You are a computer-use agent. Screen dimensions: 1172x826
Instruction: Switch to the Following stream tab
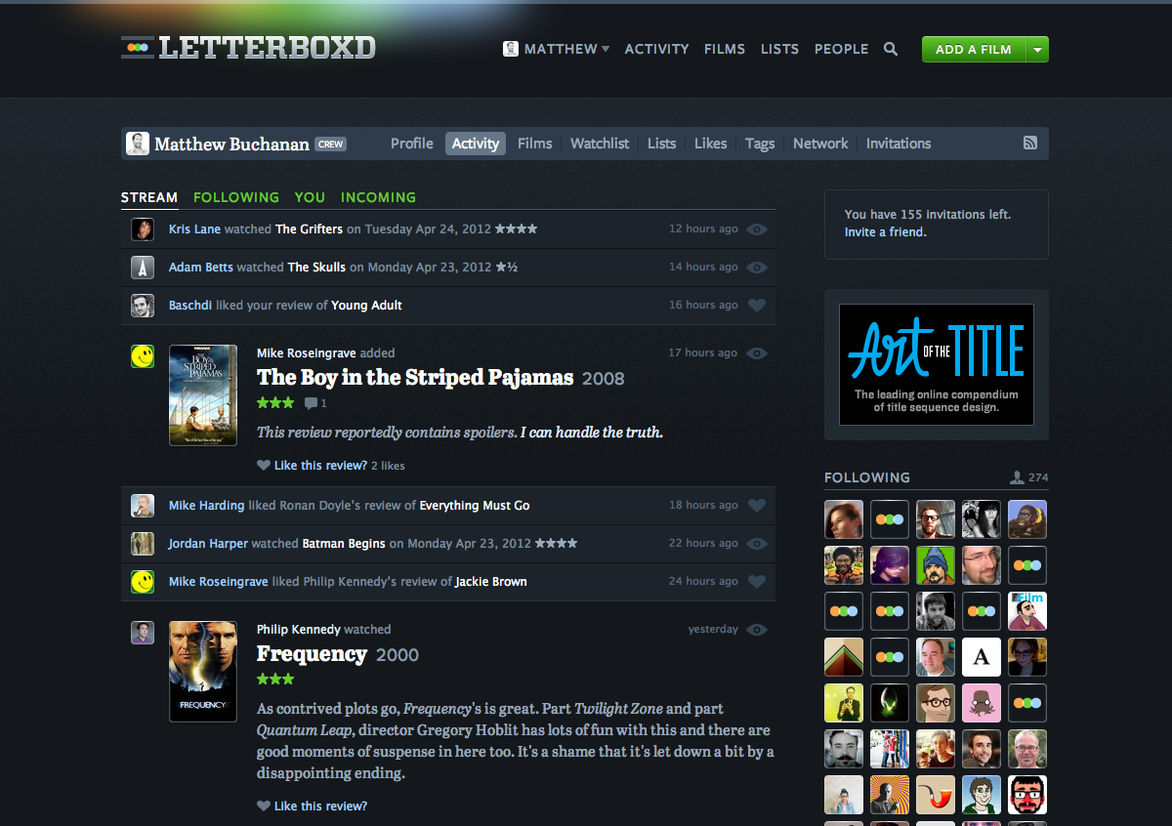[236, 197]
